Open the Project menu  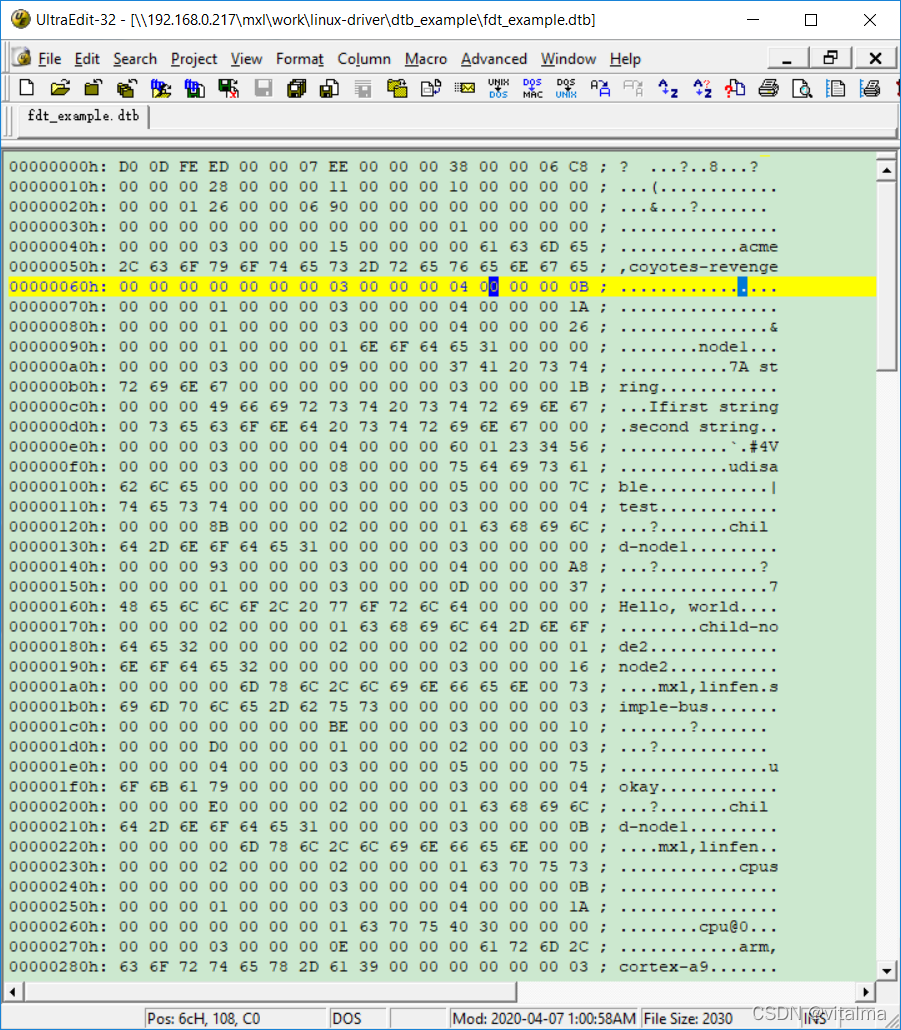coord(194,59)
